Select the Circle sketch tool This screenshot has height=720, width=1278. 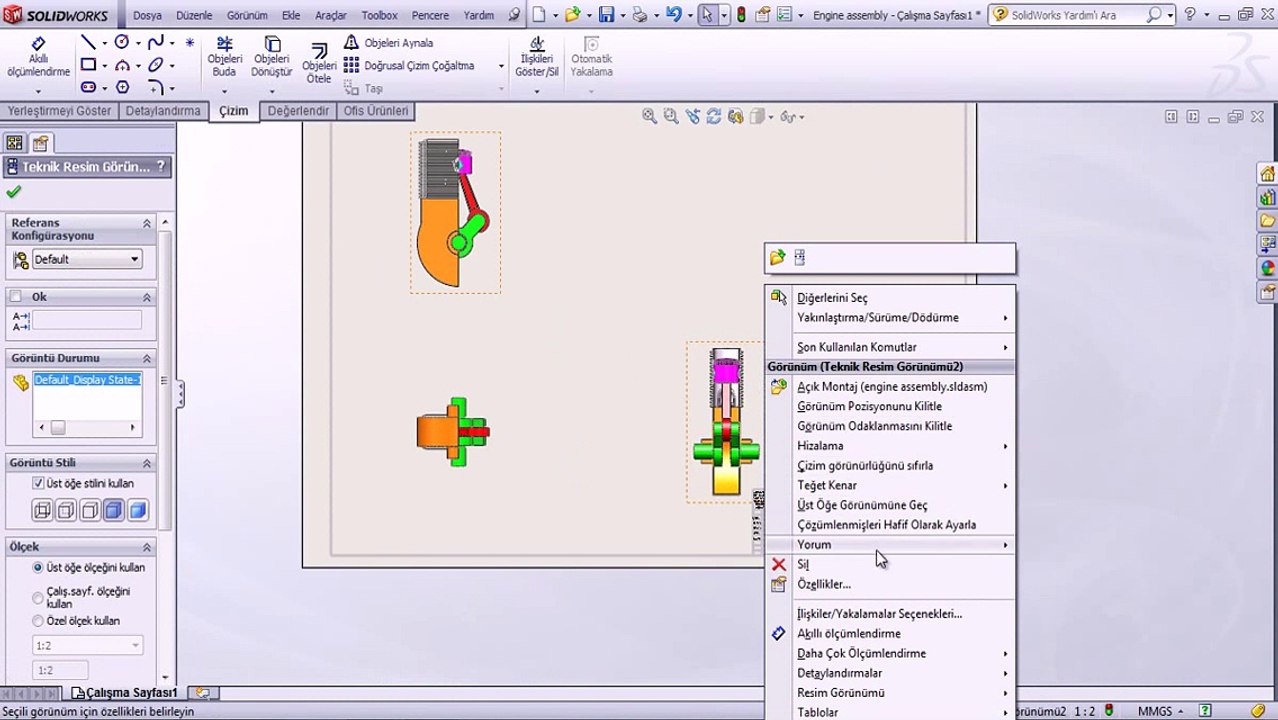(122, 42)
